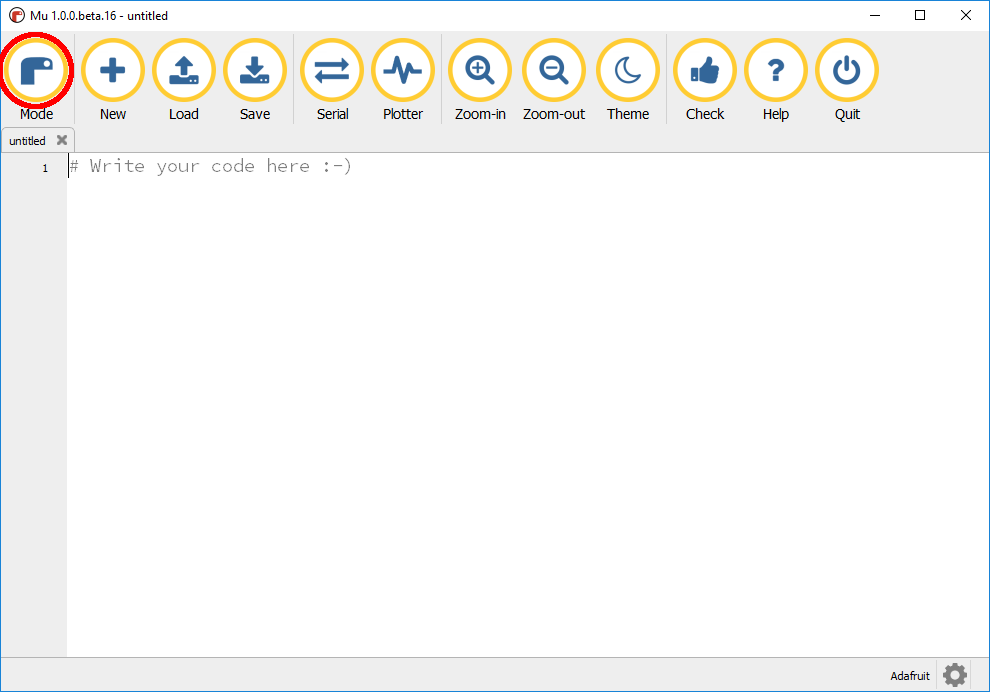The image size is (990, 692).
Task: Open the Mode selector
Action: tap(37, 71)
